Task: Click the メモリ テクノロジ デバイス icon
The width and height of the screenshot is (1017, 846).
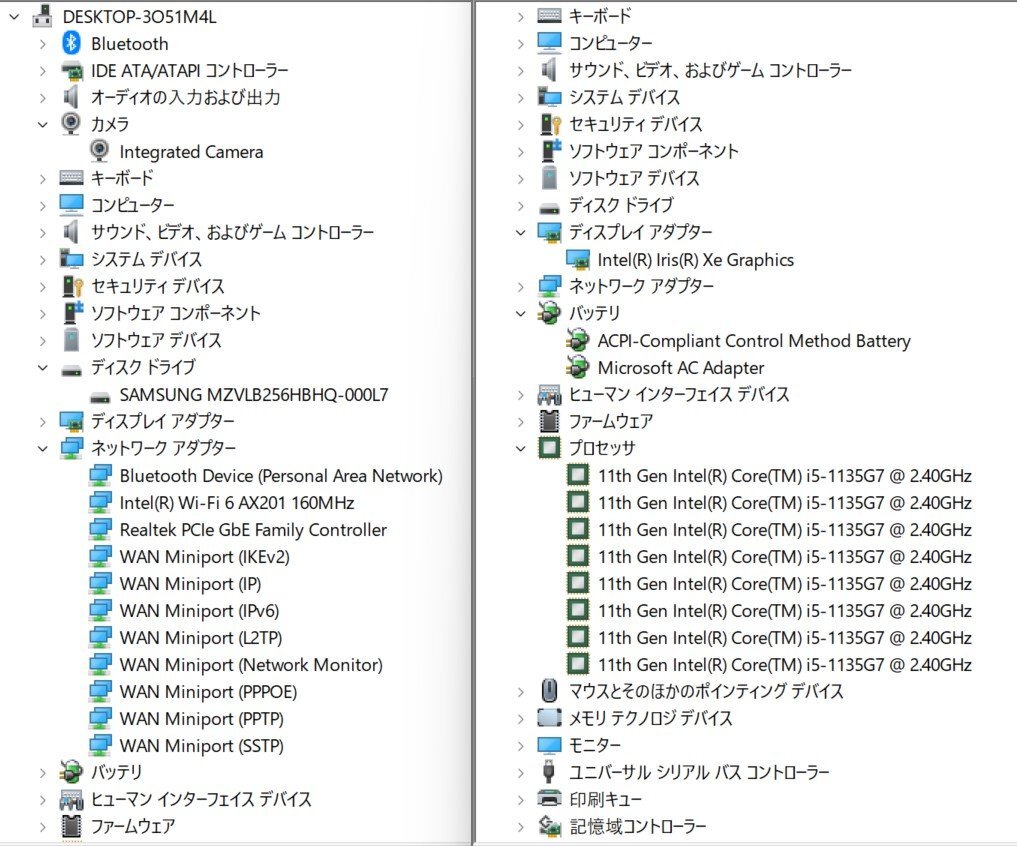Action: (x=549, y=718)
